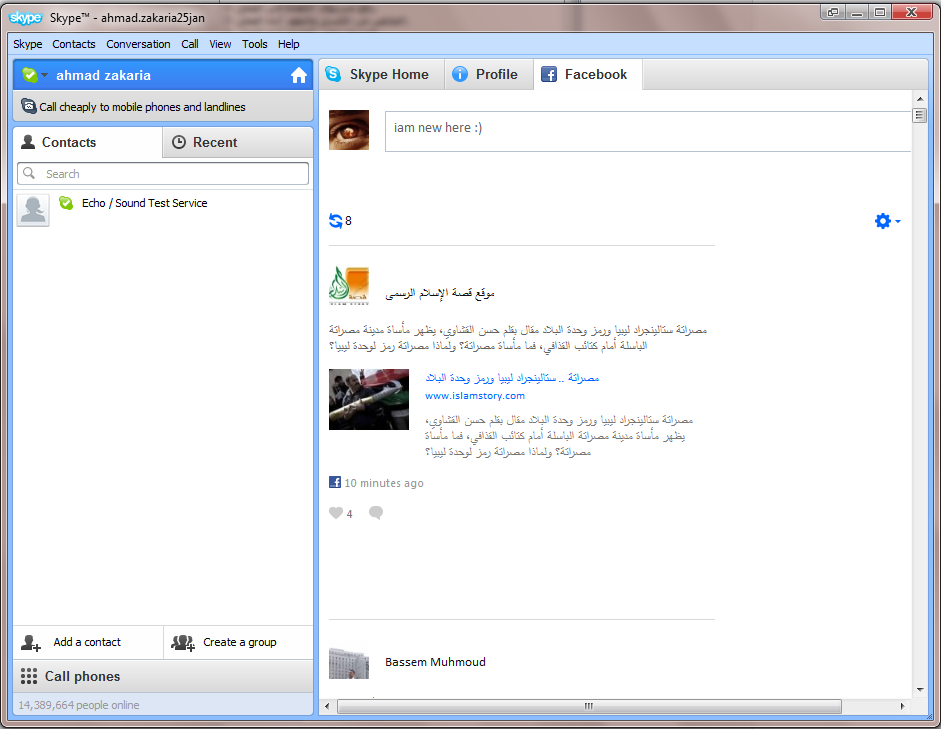This screenshot has height=729, width=941.
Task: Open the Tools menu
Action: (x=254, y=44)
